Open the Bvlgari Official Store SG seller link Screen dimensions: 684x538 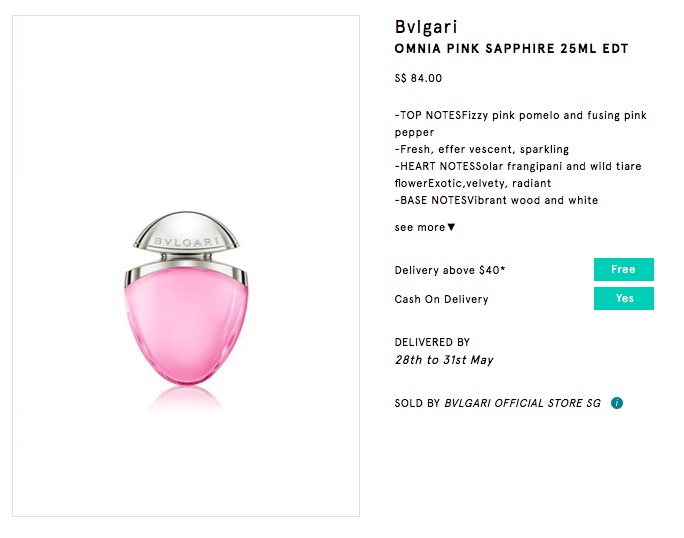click(x=524, y=403)
